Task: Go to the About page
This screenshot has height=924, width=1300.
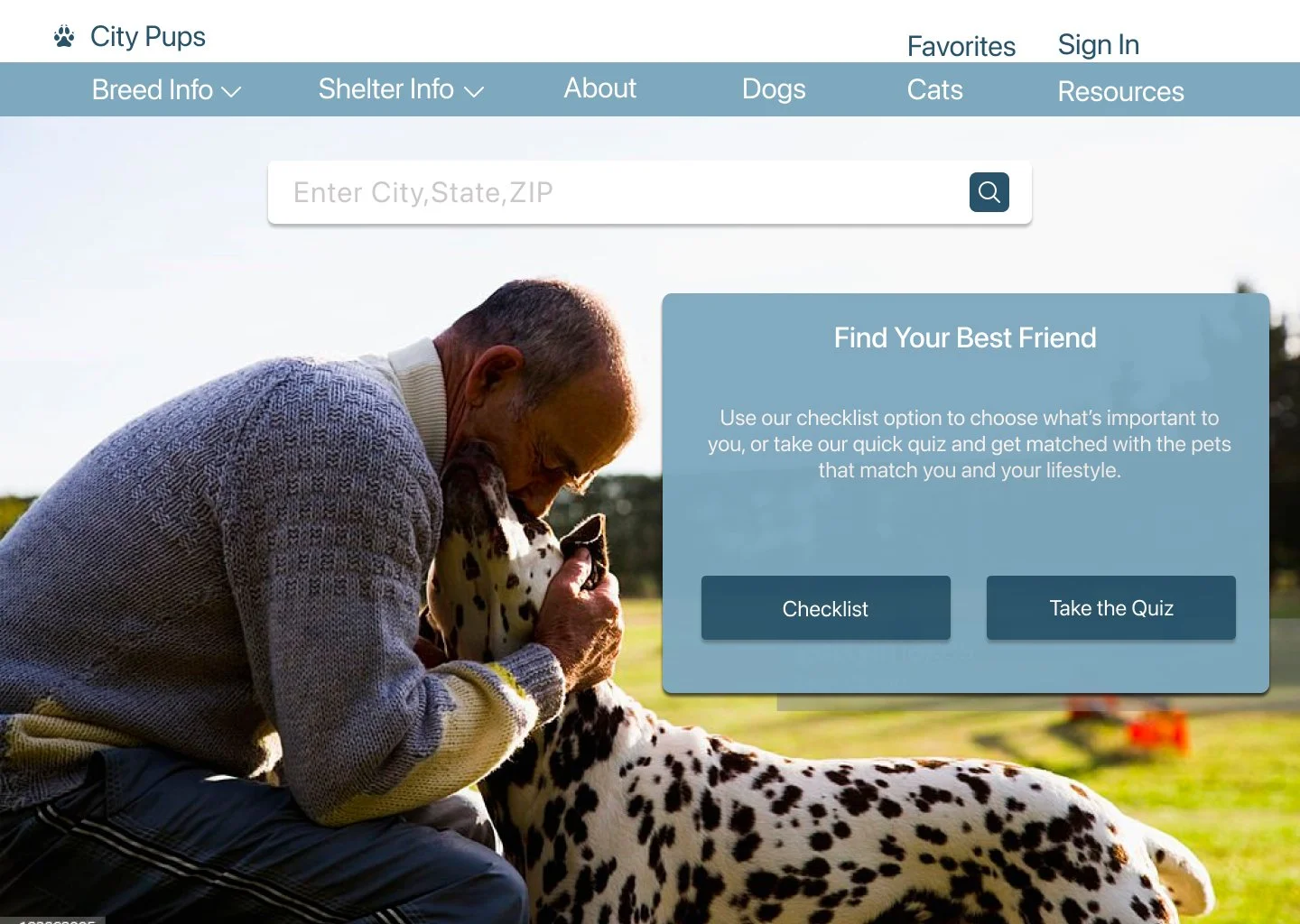Action: (600, 88)
